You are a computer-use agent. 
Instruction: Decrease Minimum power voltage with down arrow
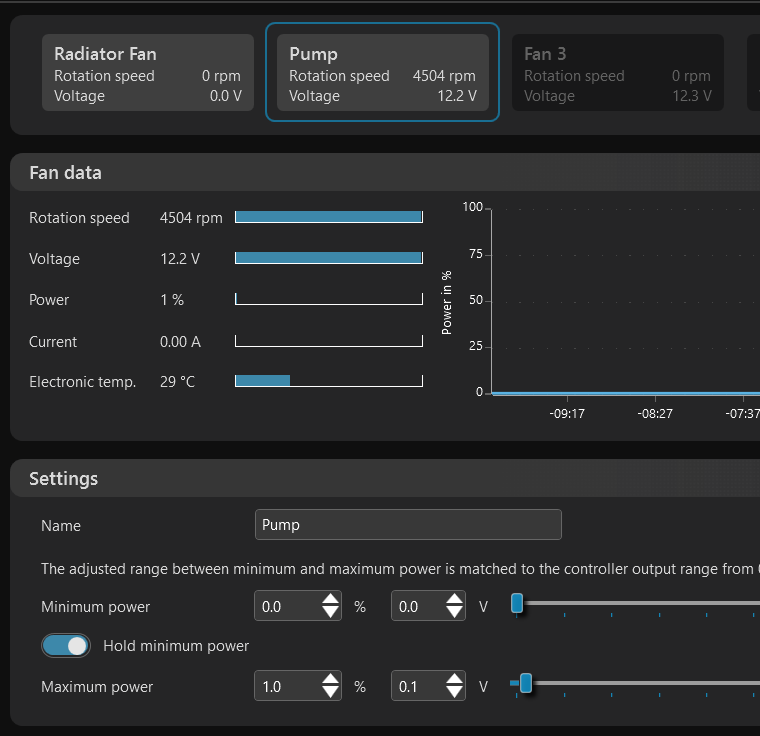[x=455, y=613]
